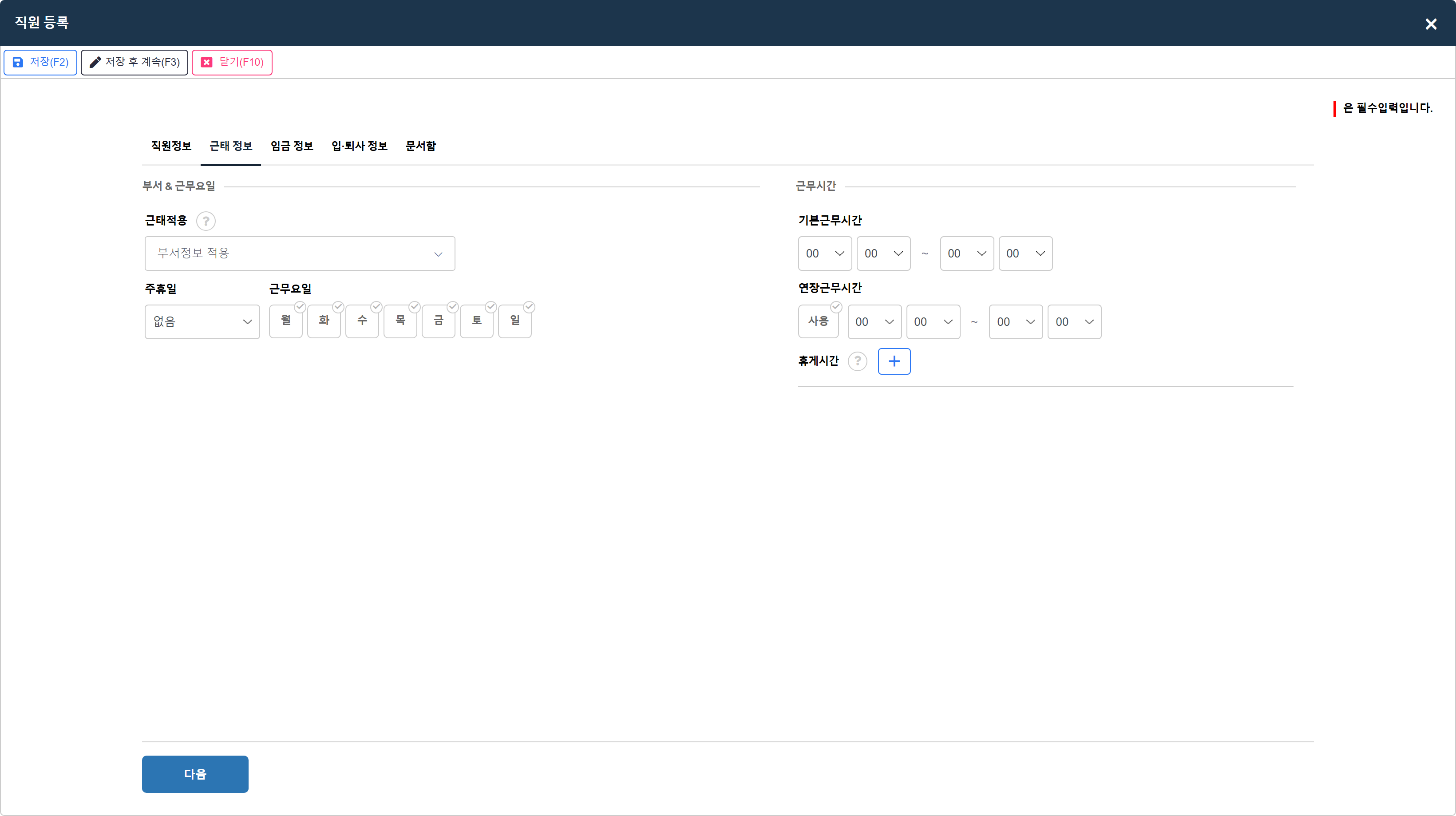Open the 부서정보 적용 dropdown
1456x816 pixels.
300,254
